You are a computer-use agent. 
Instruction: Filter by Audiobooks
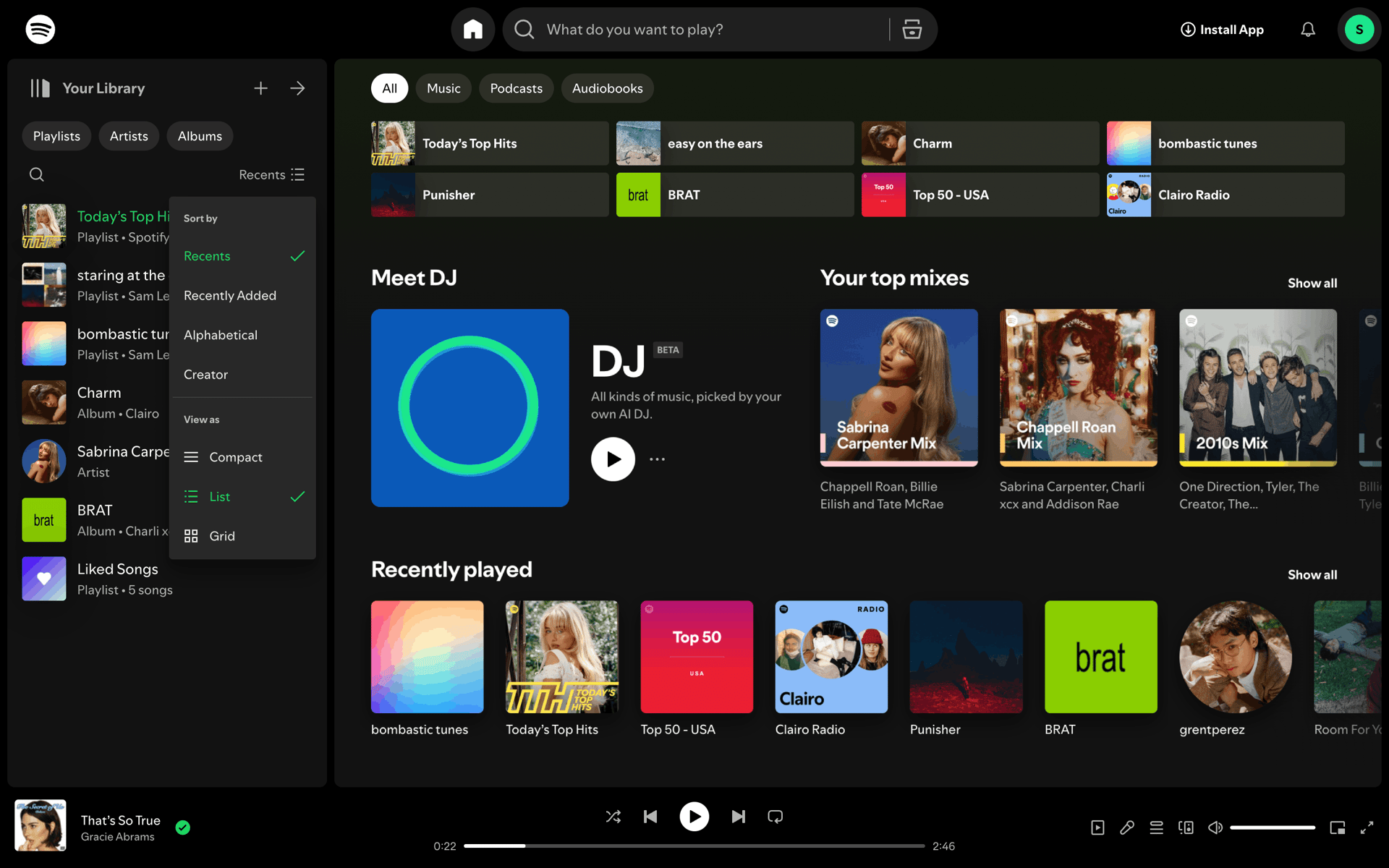[x=607, y=88]
